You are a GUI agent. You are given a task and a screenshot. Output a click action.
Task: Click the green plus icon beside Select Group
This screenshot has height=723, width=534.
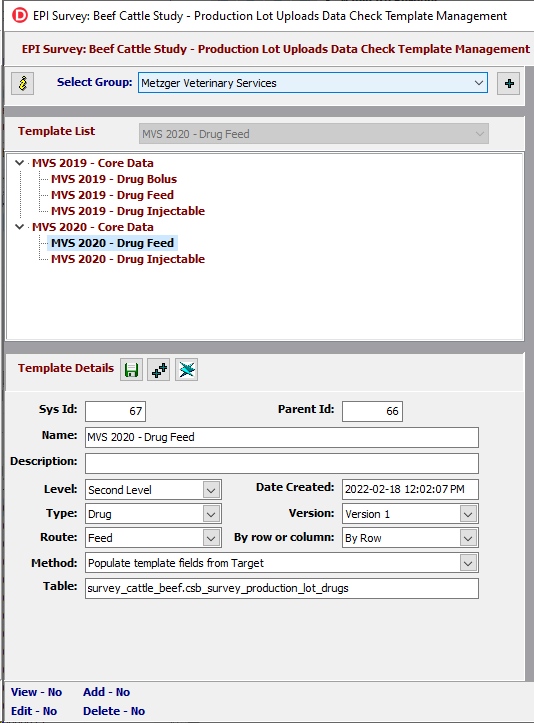pyautogui.click(x=509, y=83)
